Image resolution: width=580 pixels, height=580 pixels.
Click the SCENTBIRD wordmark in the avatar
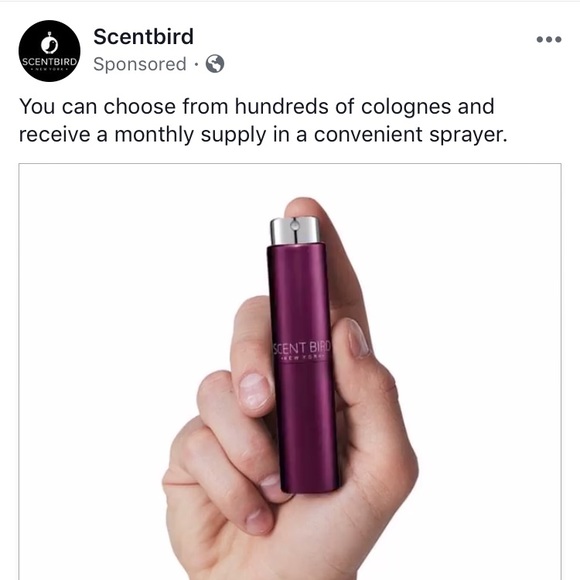(x=49, y=61)
